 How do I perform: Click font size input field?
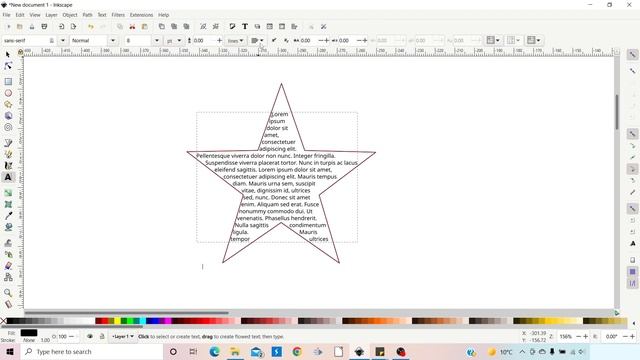point(138,40)
